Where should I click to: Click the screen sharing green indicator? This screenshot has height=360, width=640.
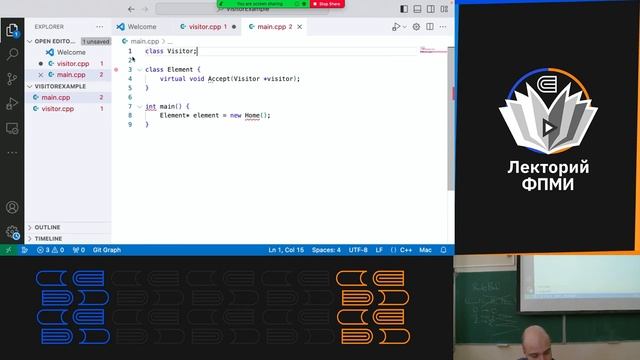(263, 4)
